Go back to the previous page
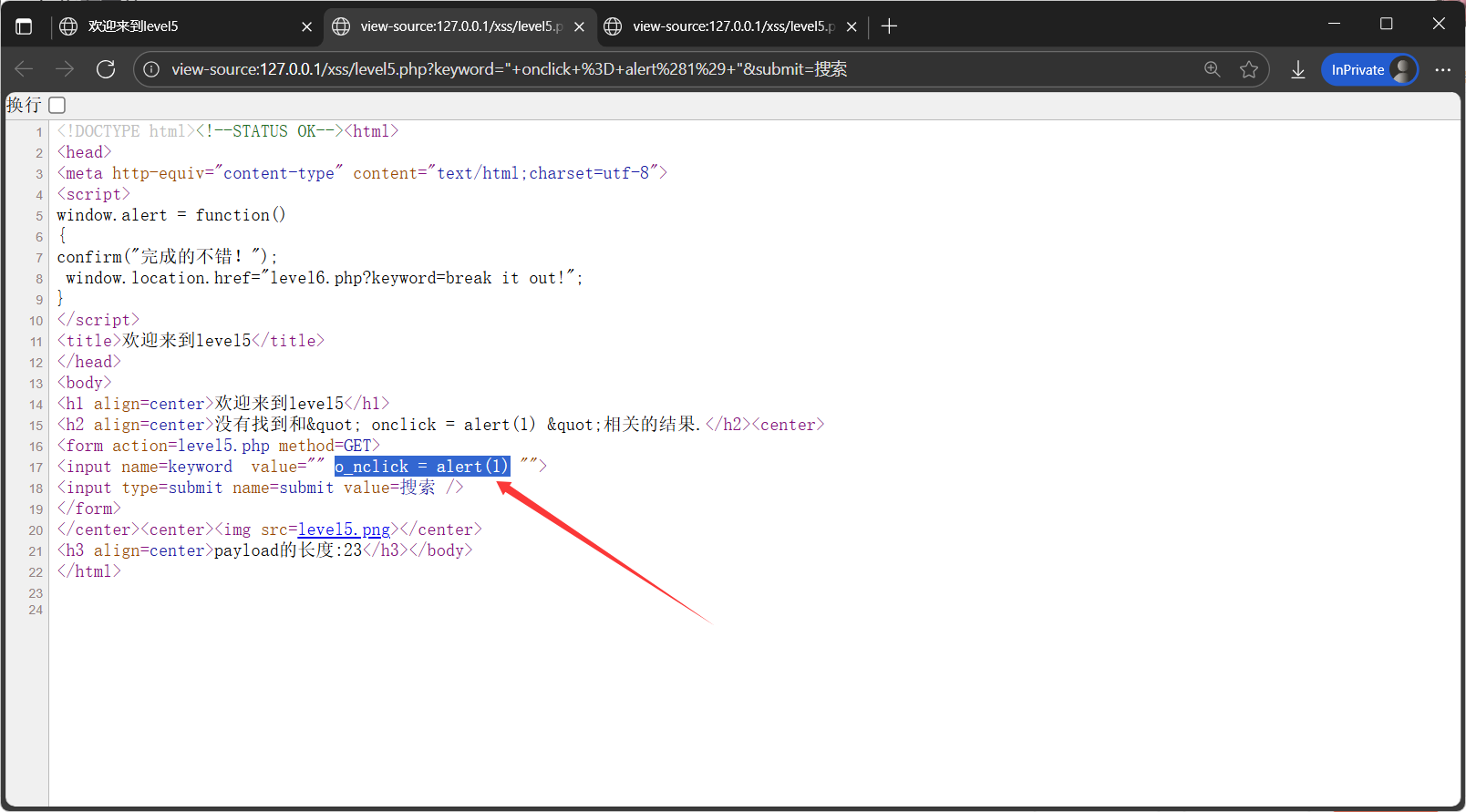Image resolution: width=1466 pixels, height=812 pixels. tap(25, 69)
